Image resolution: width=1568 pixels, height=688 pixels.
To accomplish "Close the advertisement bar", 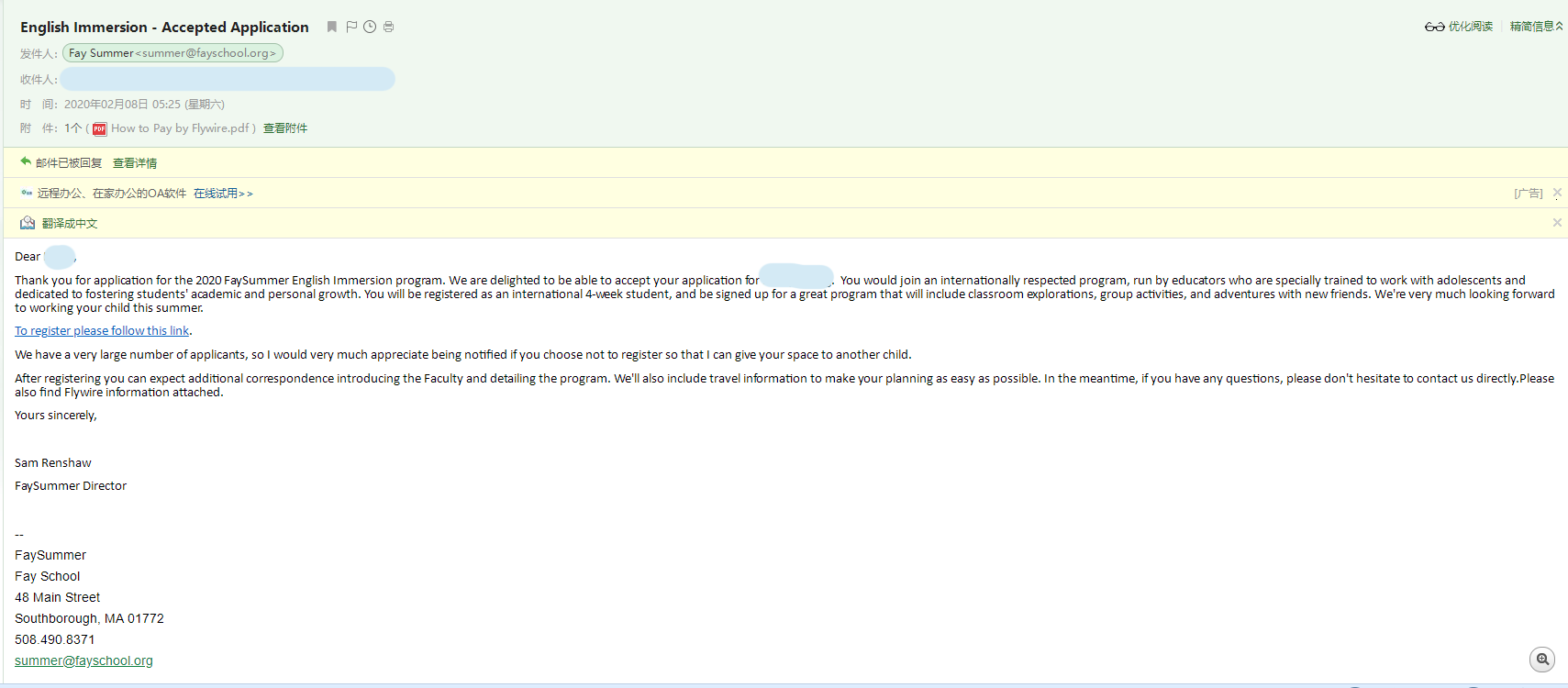I will click(x=1557, y=193).
